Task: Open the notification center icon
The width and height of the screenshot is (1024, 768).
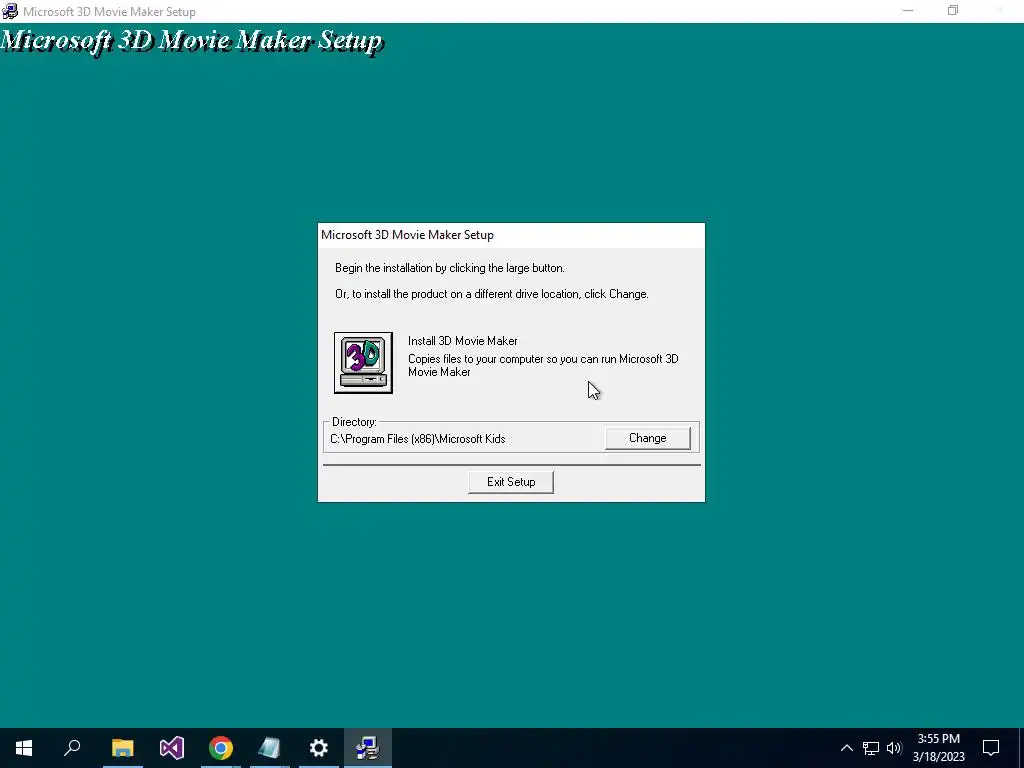Action: [991, 748]
